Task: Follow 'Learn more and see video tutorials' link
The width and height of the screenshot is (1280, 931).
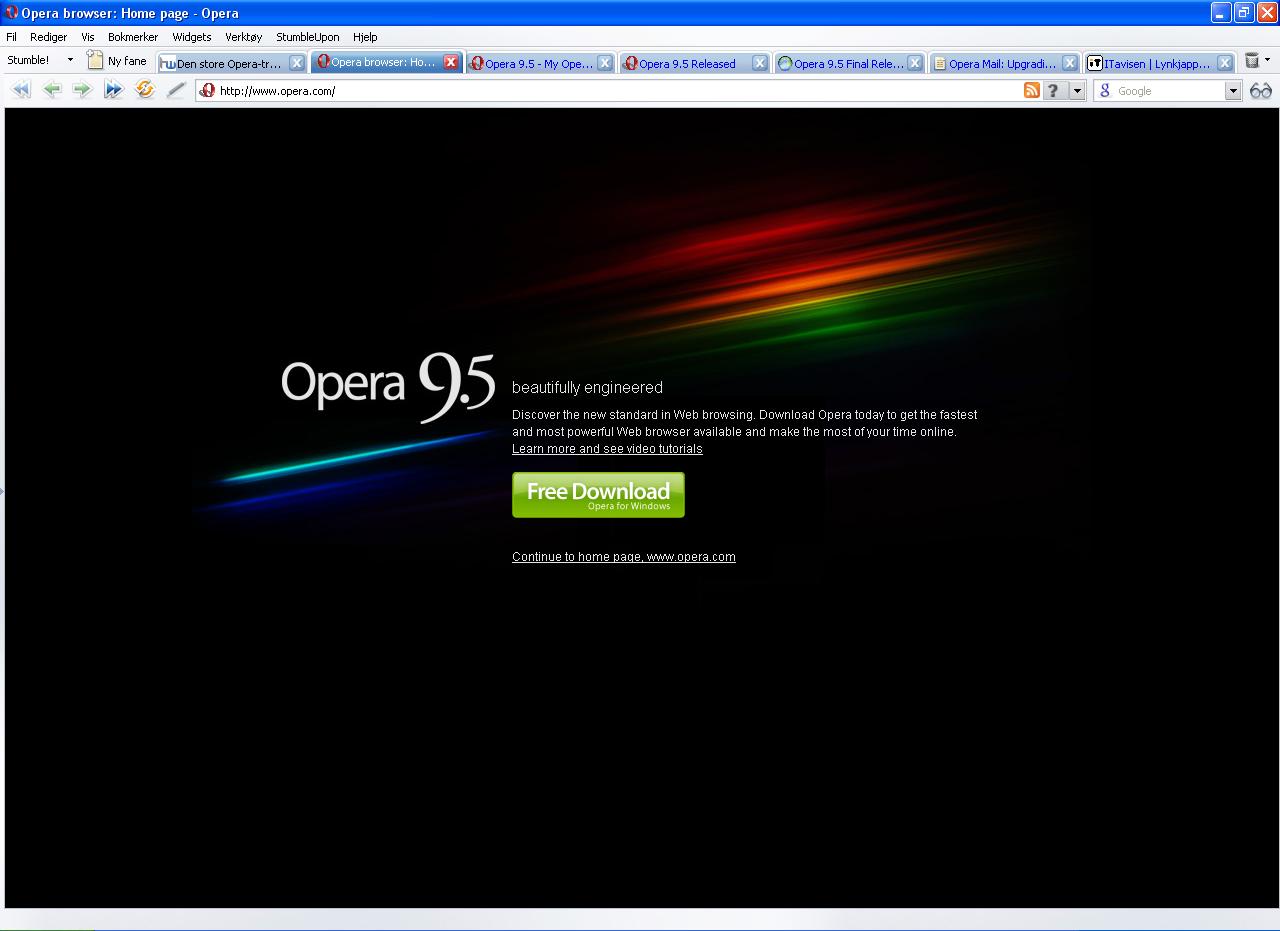Action: pyautogui.click(x=607, y=449)
